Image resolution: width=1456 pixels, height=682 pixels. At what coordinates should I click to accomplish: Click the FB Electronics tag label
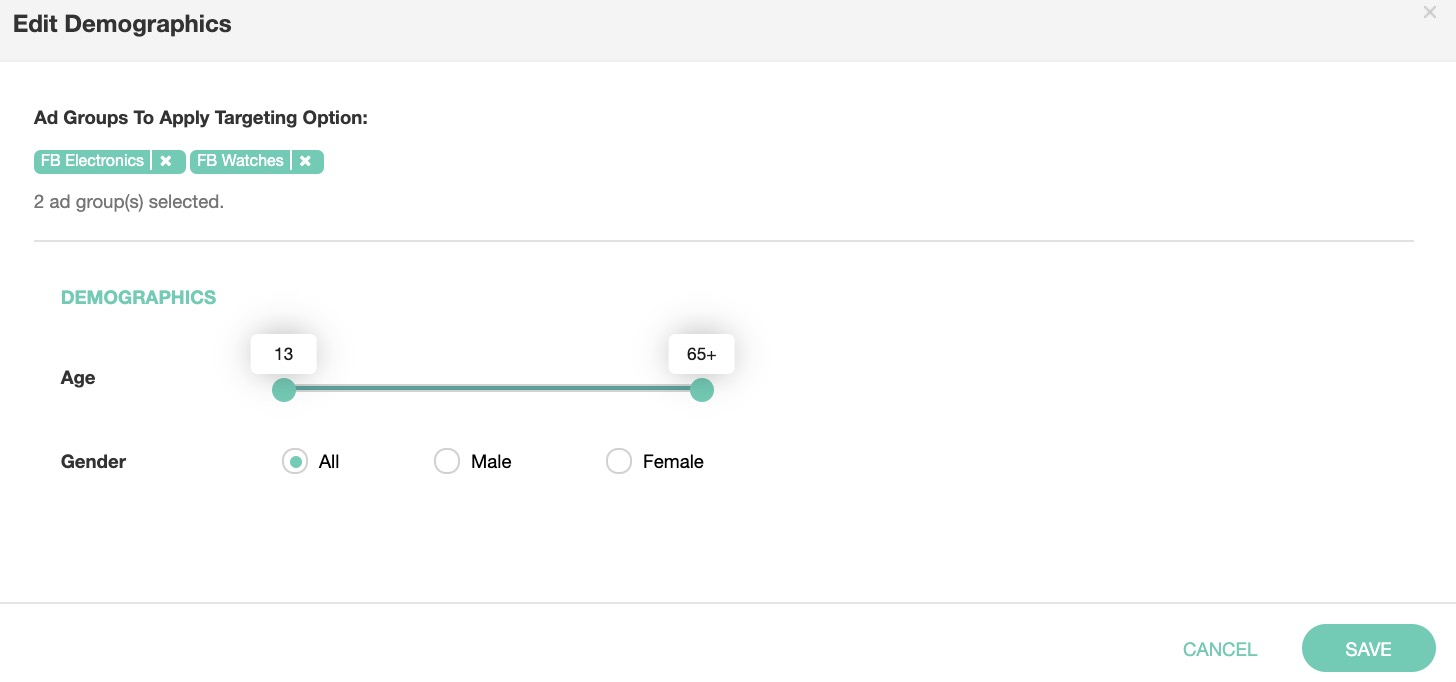[x=92, y=161]
